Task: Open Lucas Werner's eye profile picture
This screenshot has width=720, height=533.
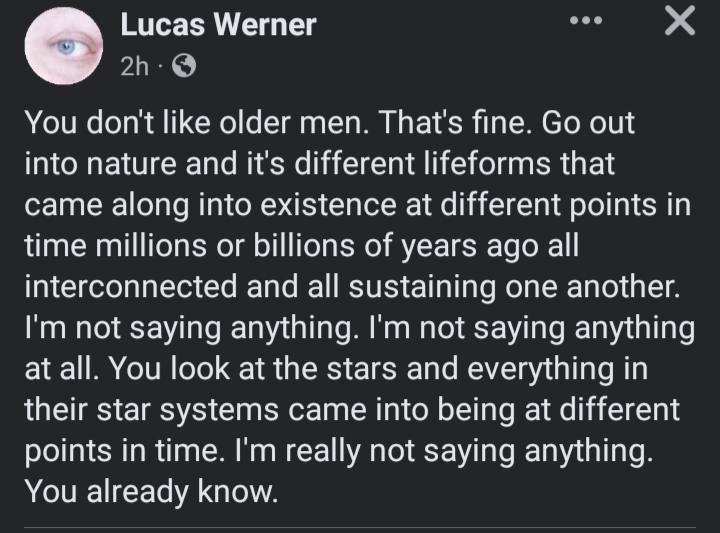Action: 64,46
